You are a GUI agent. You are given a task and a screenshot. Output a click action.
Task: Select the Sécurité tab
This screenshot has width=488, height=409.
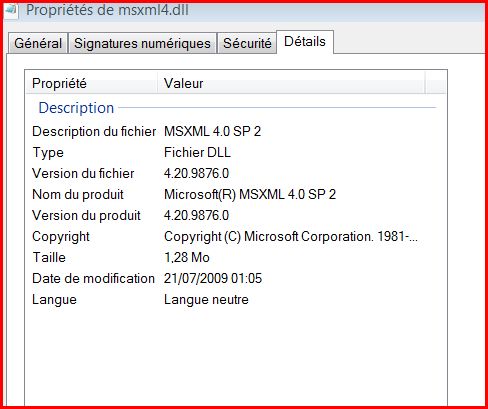(247, 43)
